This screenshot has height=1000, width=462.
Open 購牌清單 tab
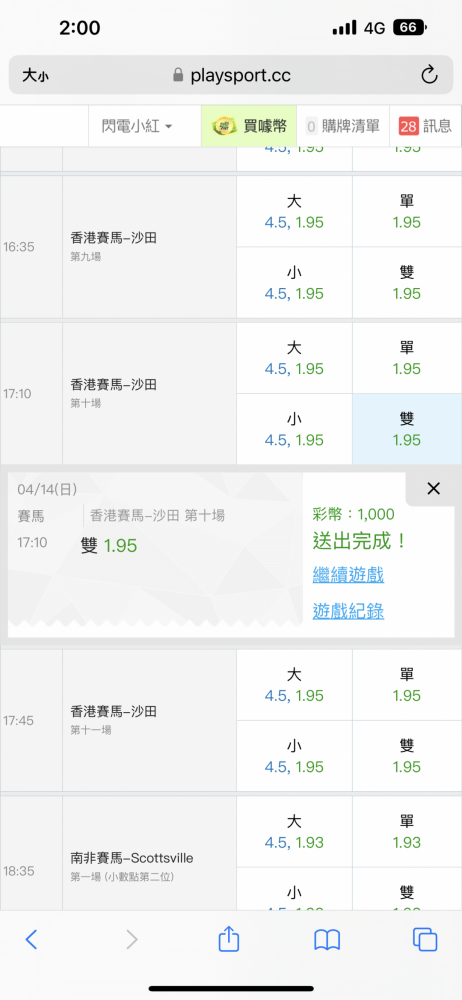coord(343,126)
